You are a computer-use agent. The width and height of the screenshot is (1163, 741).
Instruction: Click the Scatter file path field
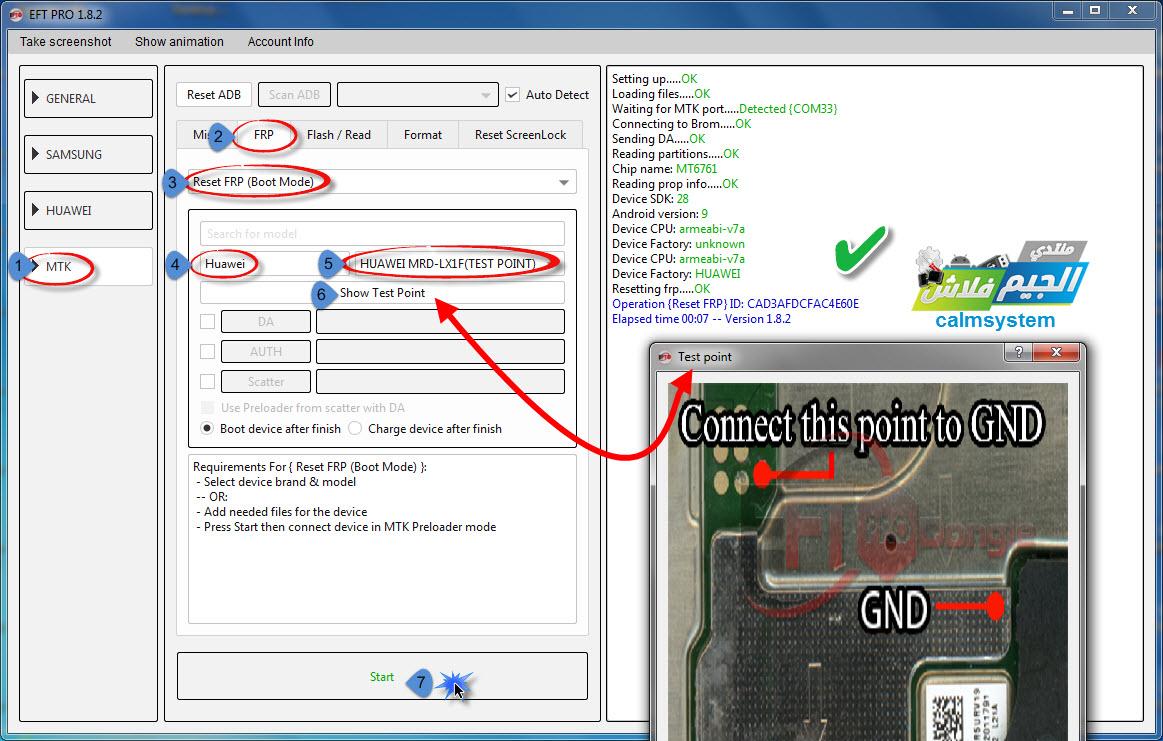point(440,381)
